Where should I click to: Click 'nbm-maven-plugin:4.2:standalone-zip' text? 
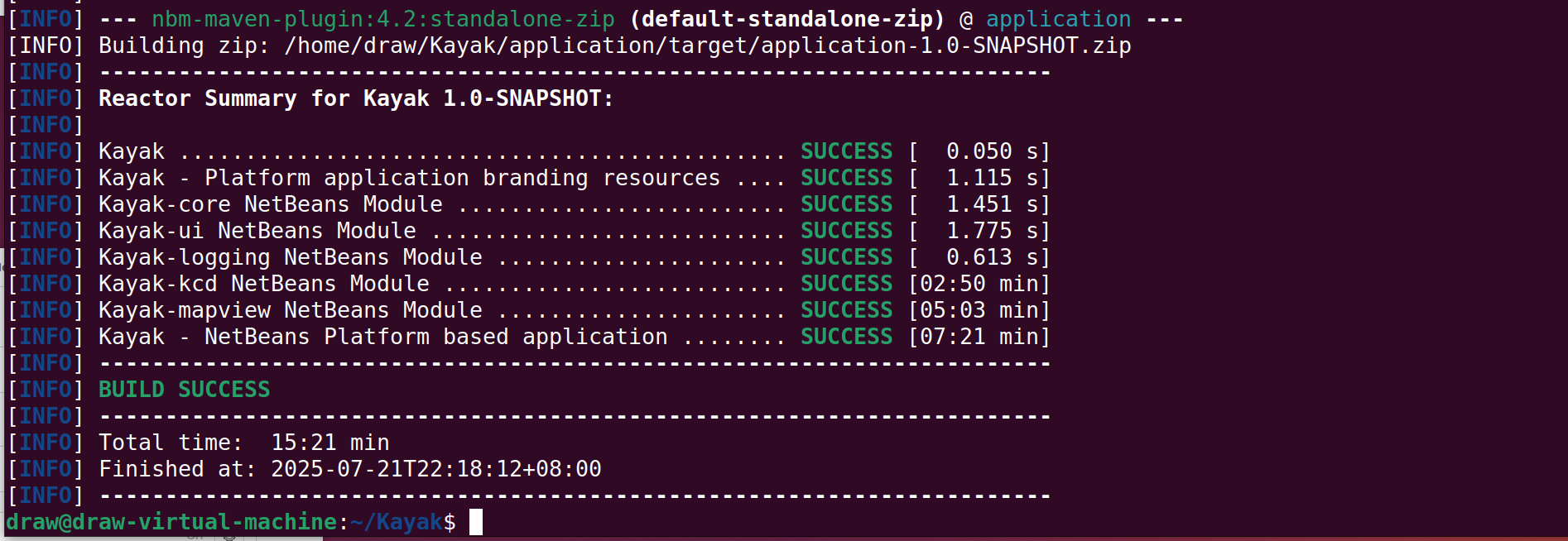(383, 19)
